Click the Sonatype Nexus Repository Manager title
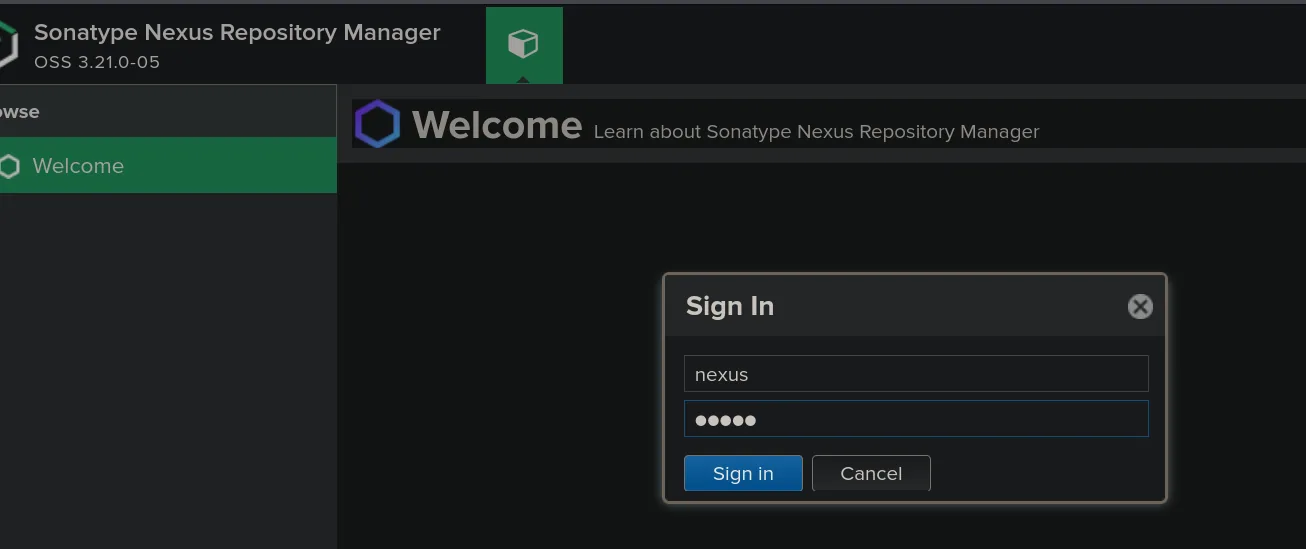 click(237, 32)
